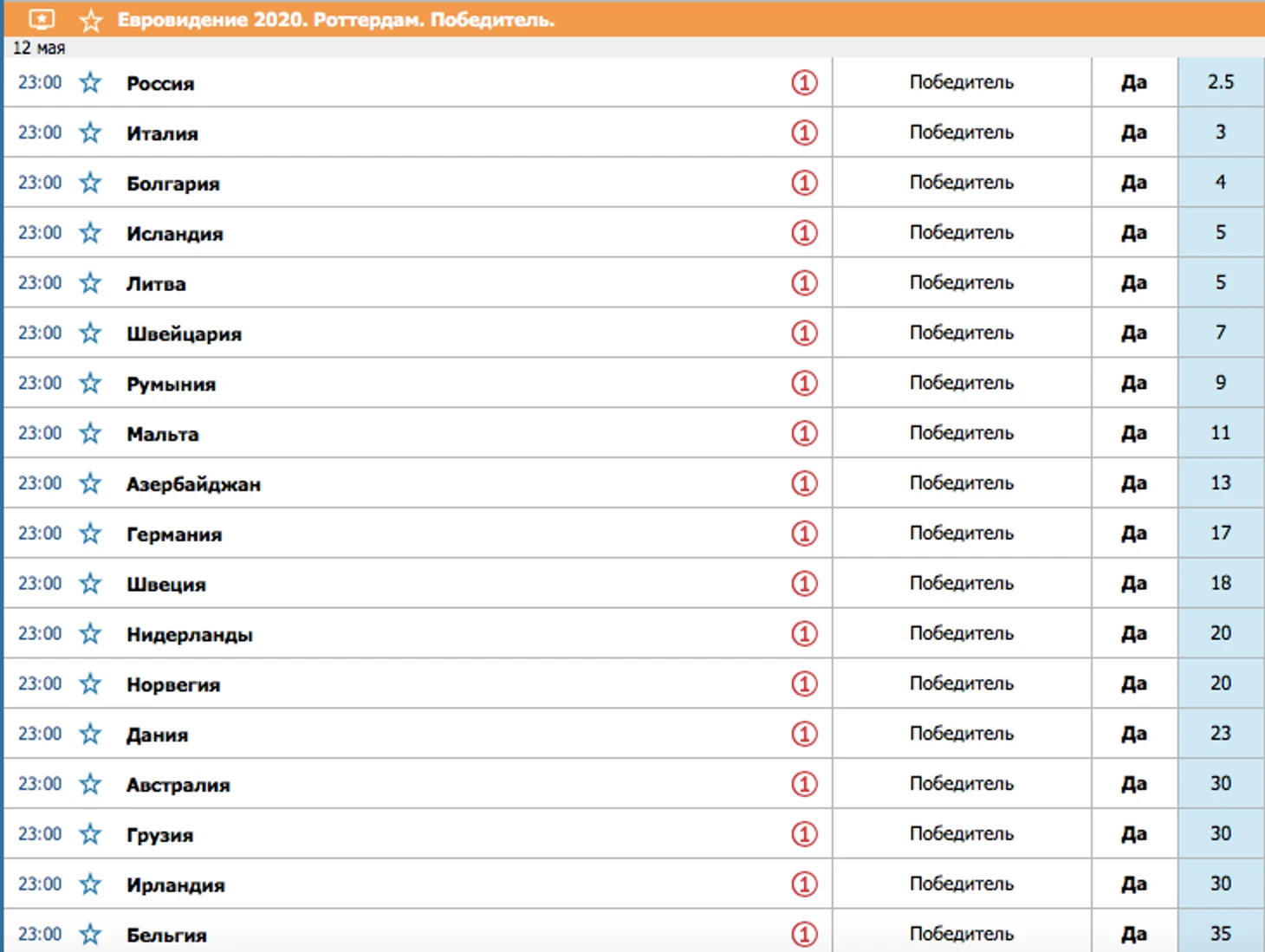Click red circled 1 icon for Азербайджан

point(804,483)
